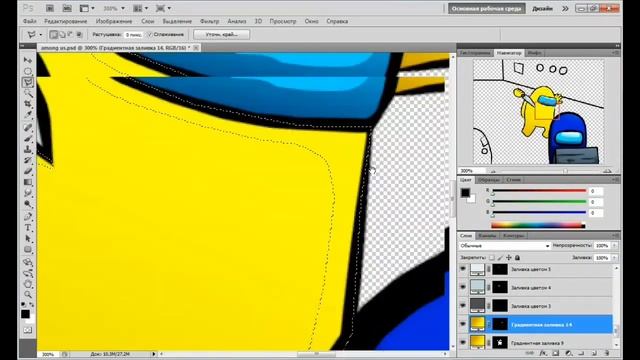The height and width of the screenshot is (360, 640).
Task: Hide the Градиентная заливка 9 layer
Action: tap(463, 343)
